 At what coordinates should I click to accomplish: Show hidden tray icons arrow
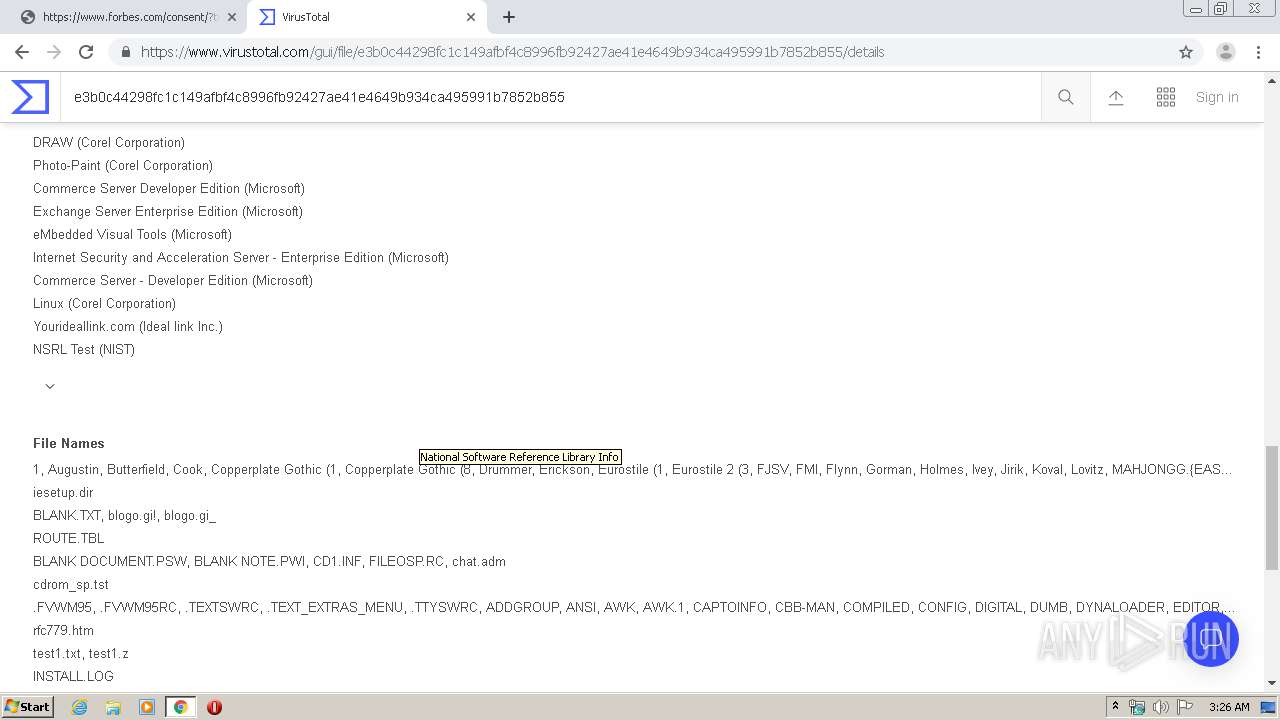click(1115, 707)
